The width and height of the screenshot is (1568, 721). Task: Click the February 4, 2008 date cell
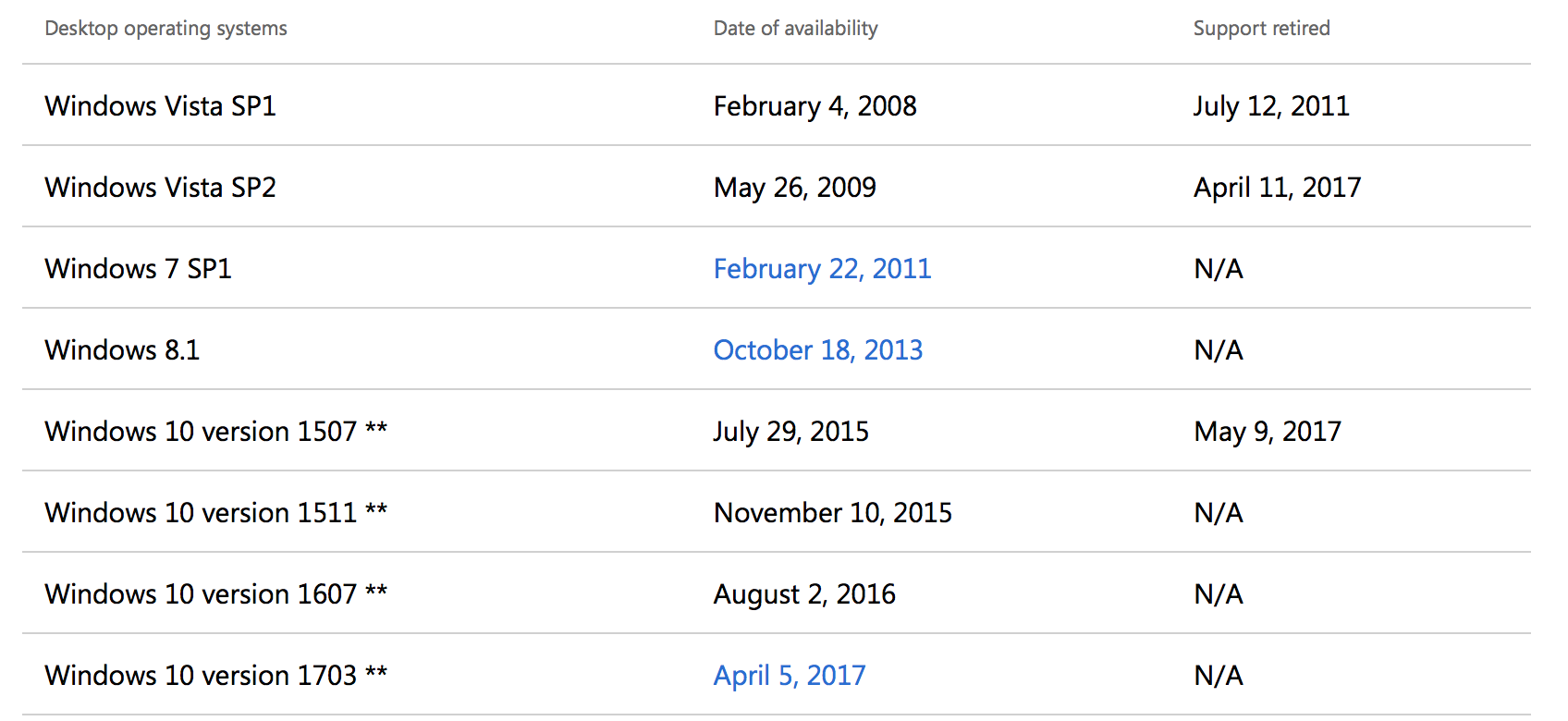815,106
